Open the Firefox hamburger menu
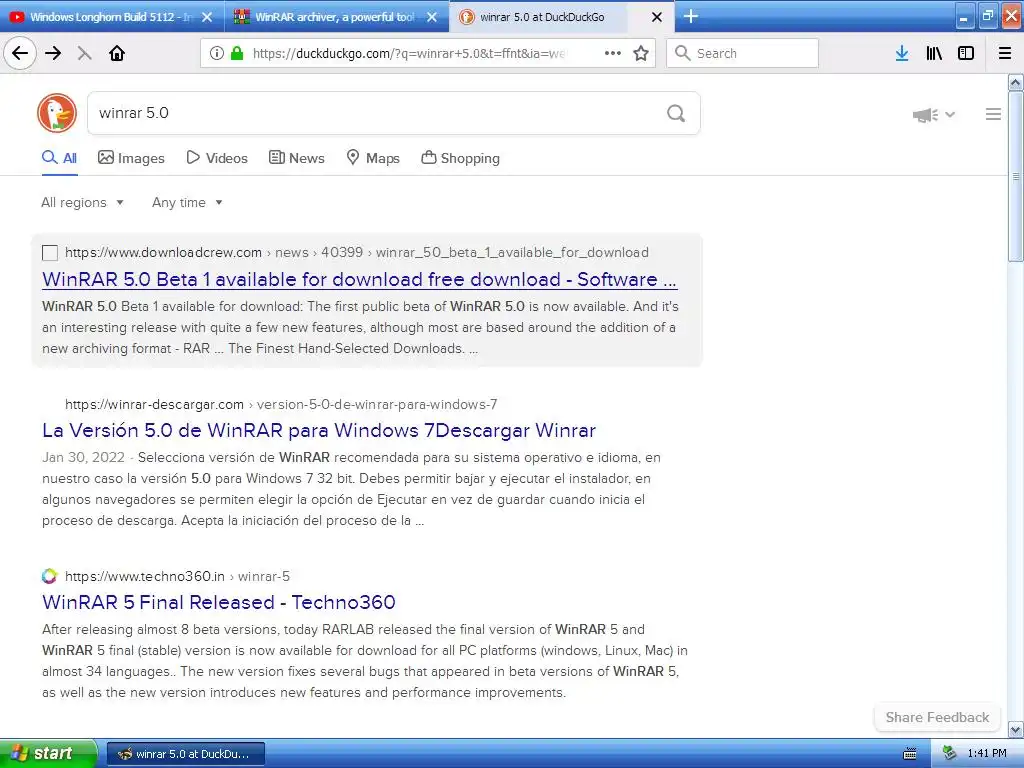 pos(1005,54)
